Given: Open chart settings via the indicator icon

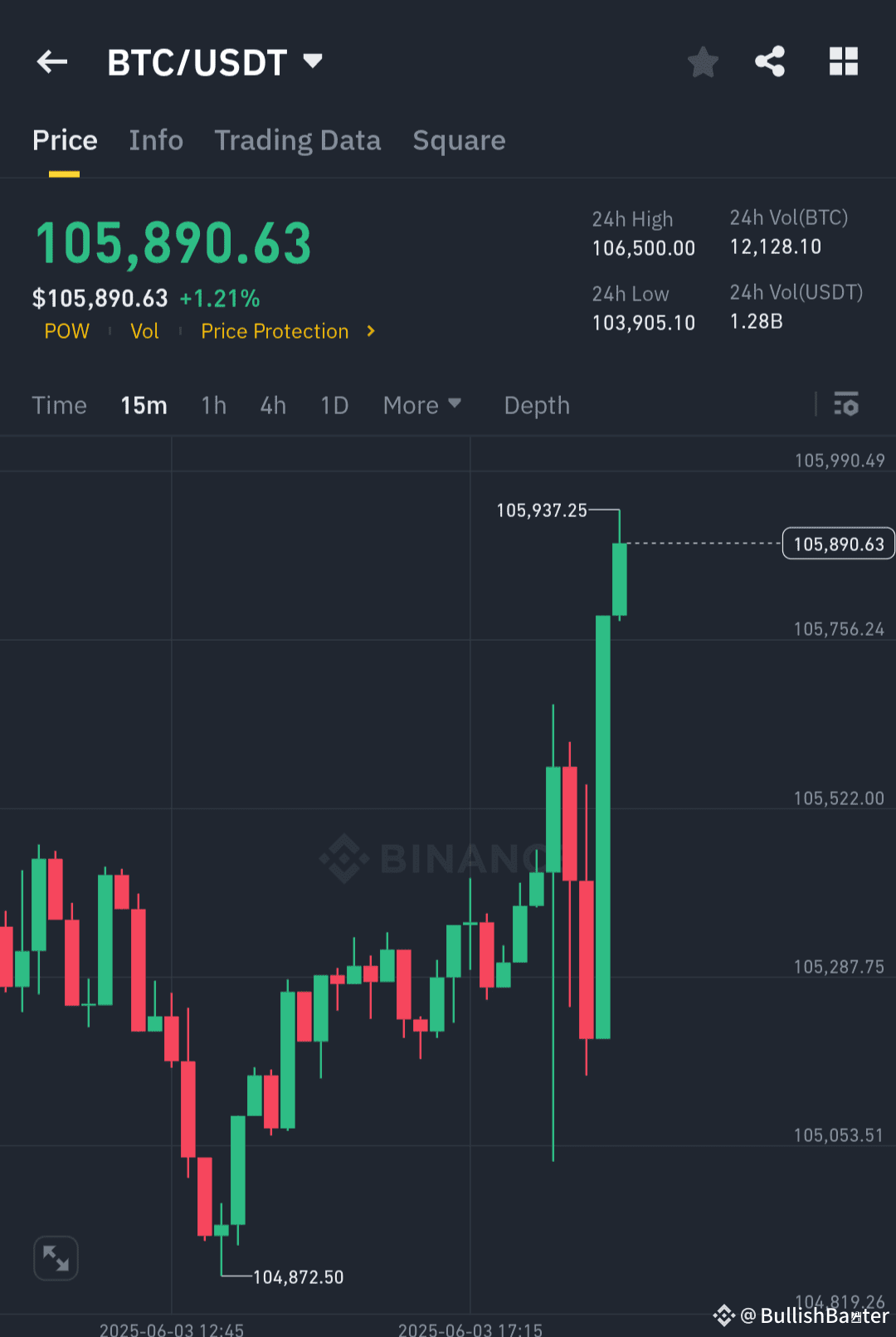Looking at the screenshot, I should click(846, 405).
